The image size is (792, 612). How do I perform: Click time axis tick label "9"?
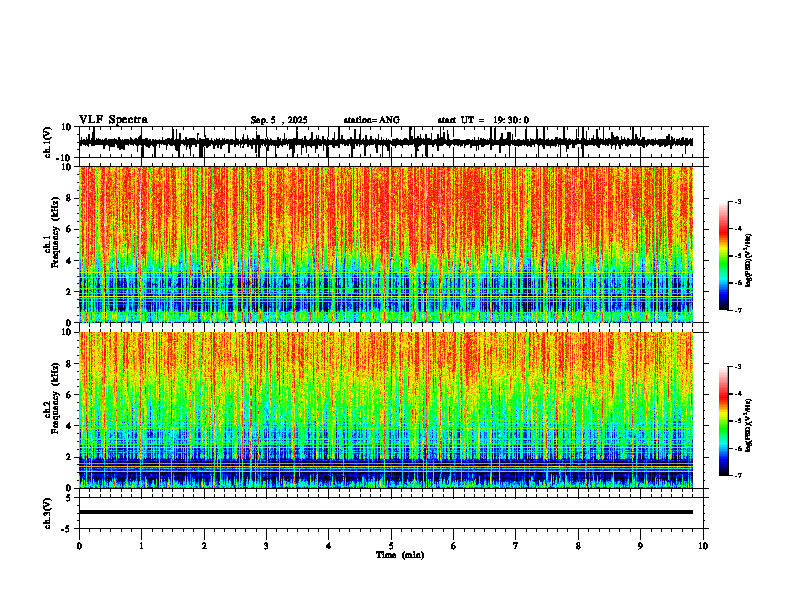pyautogui.click(x=640, y=546)
